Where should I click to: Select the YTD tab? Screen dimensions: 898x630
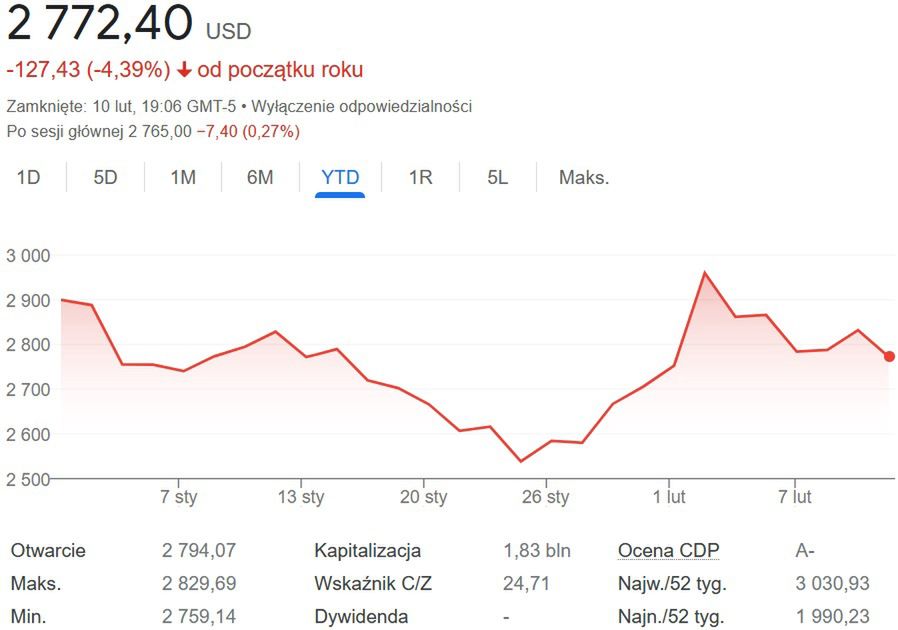click(340, 178)
